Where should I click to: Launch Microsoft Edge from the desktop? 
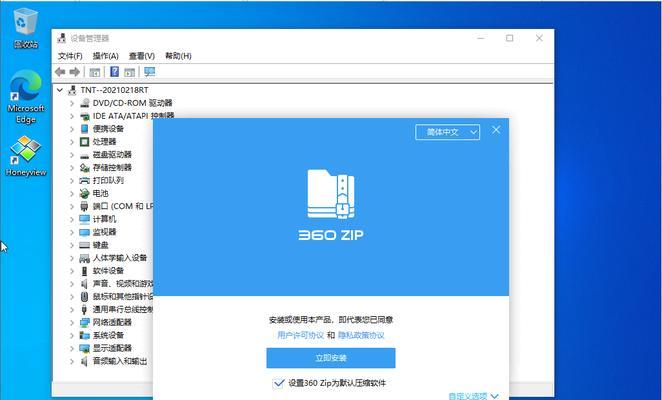point(25,97)
